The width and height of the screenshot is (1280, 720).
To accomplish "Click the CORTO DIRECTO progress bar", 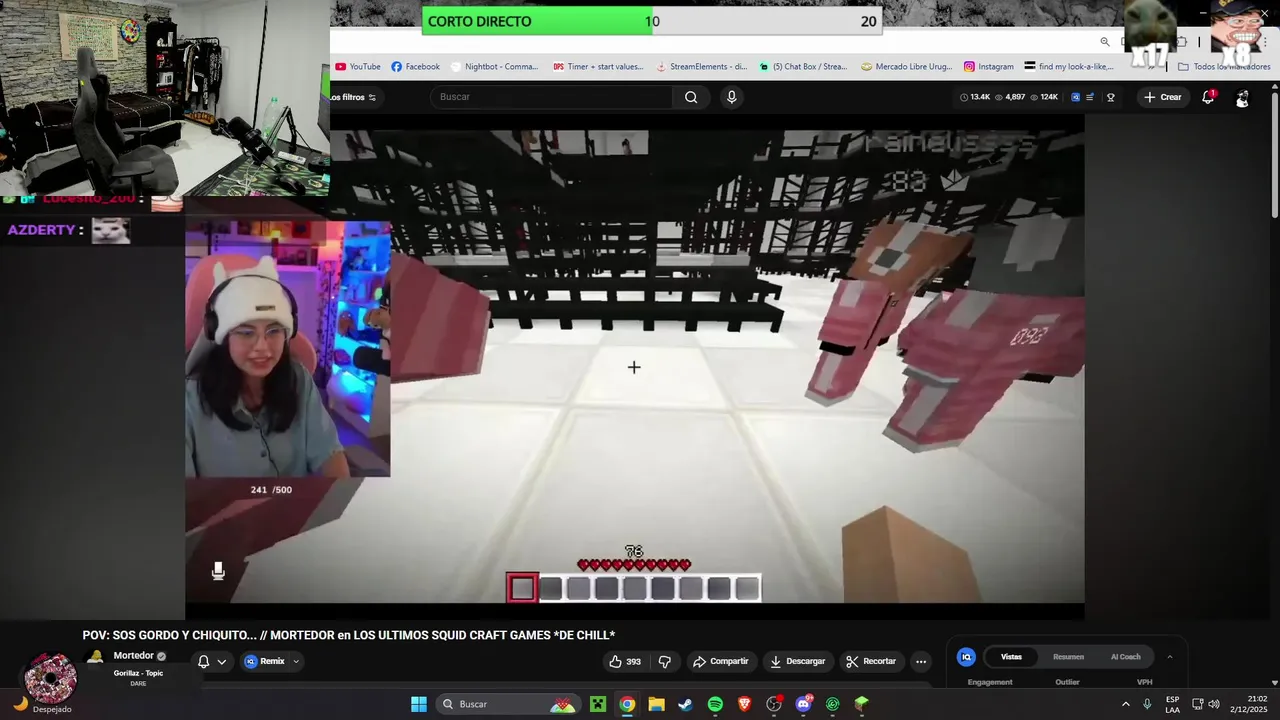I will pyautogui.click(x=652, y=21).
